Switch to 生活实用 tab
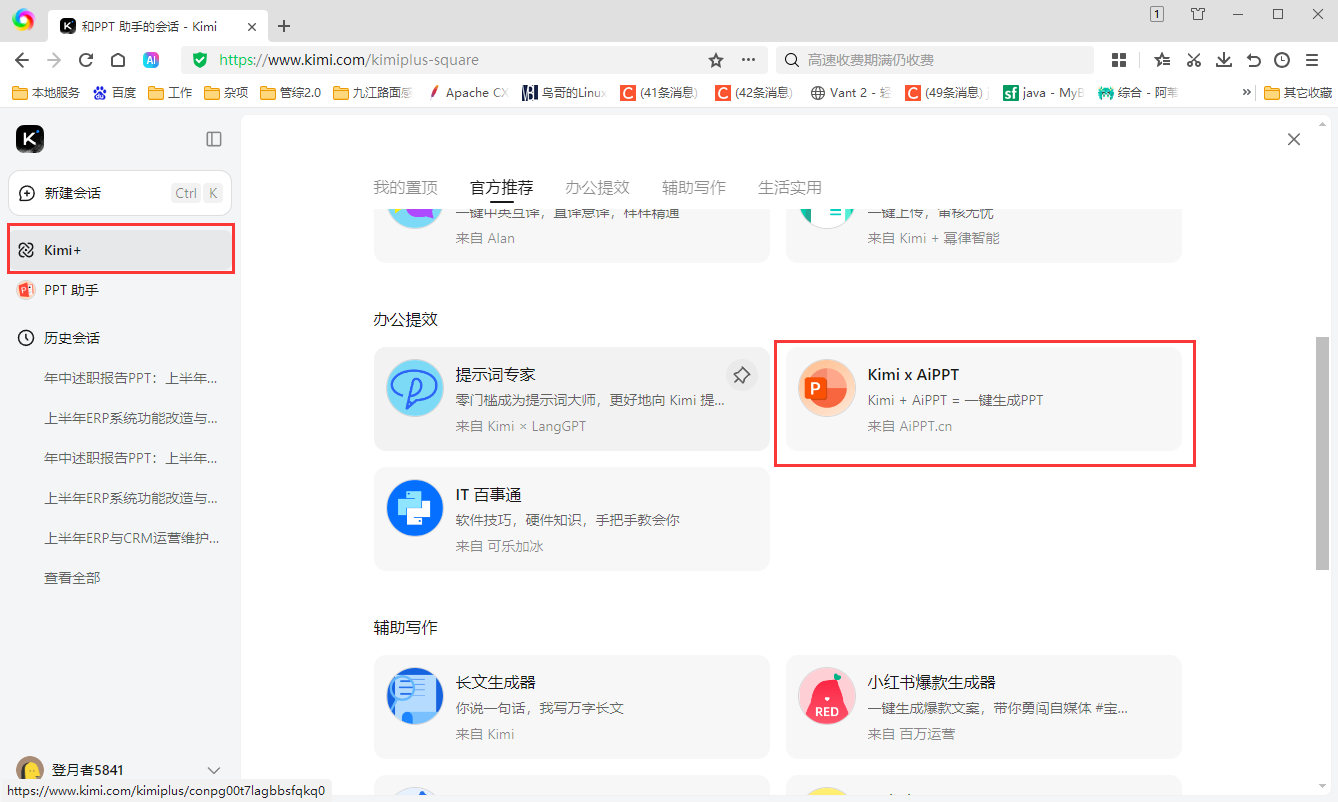The height and width of the screenshot is (802, 1338). pos(790,187)
